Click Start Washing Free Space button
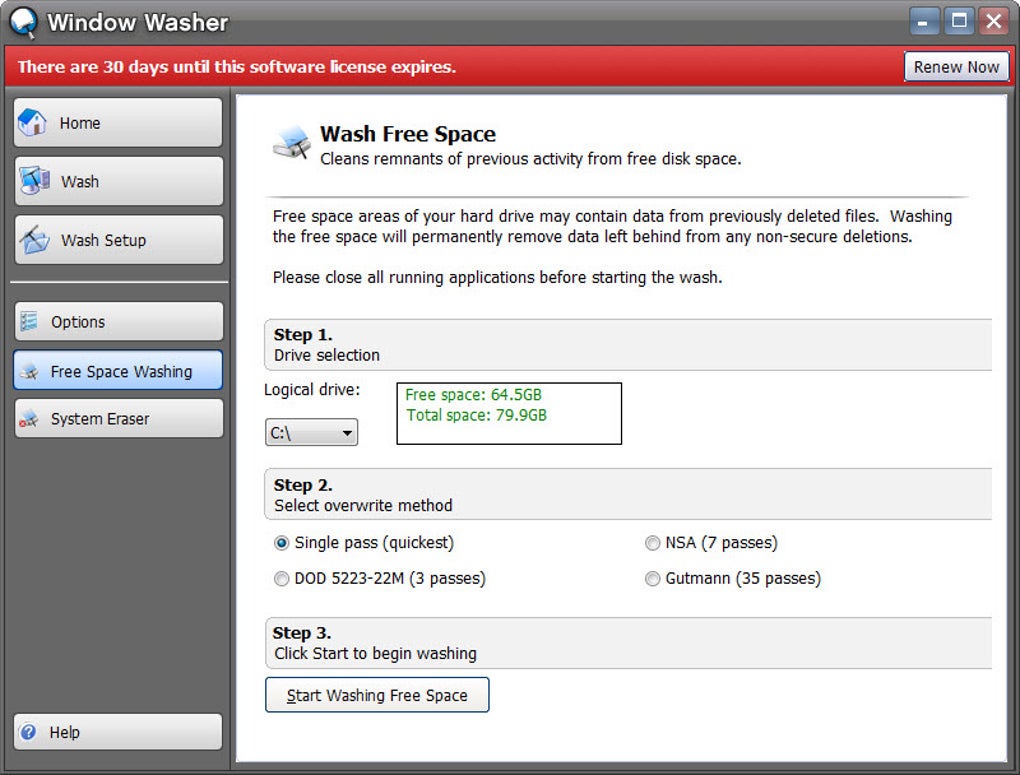 coord(377,695)
